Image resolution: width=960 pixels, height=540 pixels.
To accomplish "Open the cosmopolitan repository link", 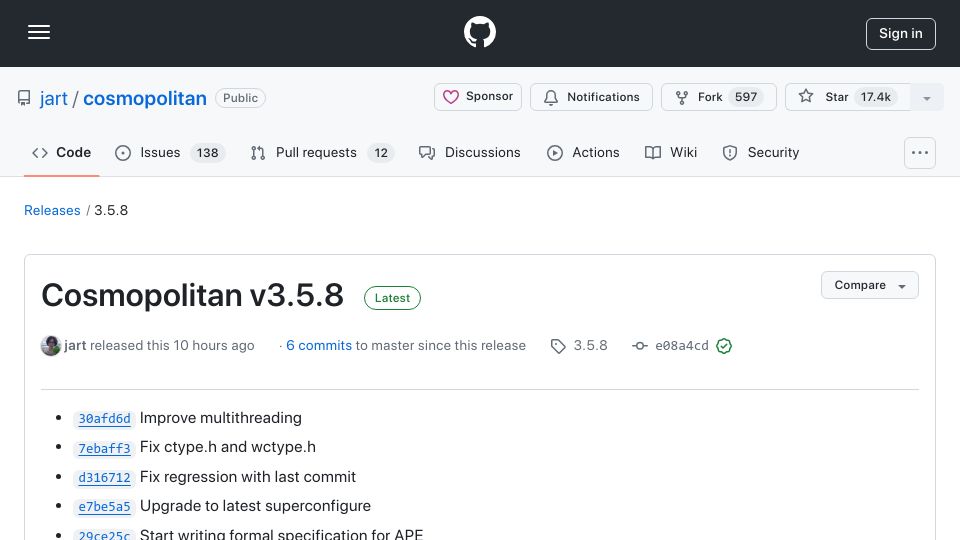I will [144, 98].
